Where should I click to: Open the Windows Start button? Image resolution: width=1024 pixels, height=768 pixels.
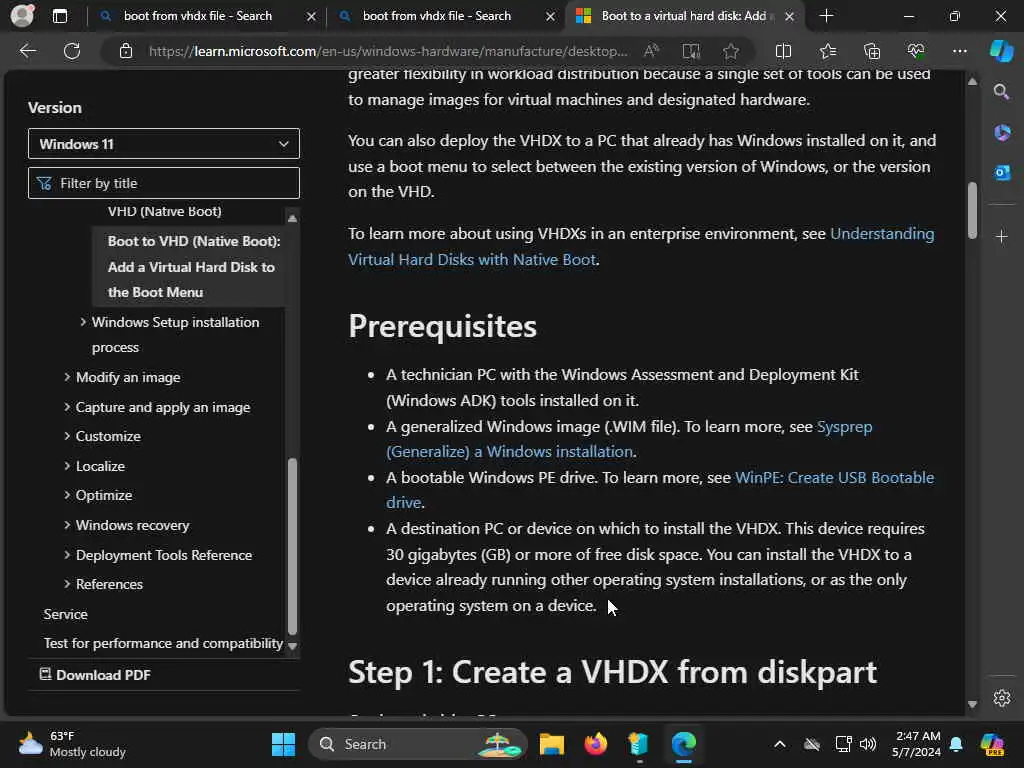283,744
